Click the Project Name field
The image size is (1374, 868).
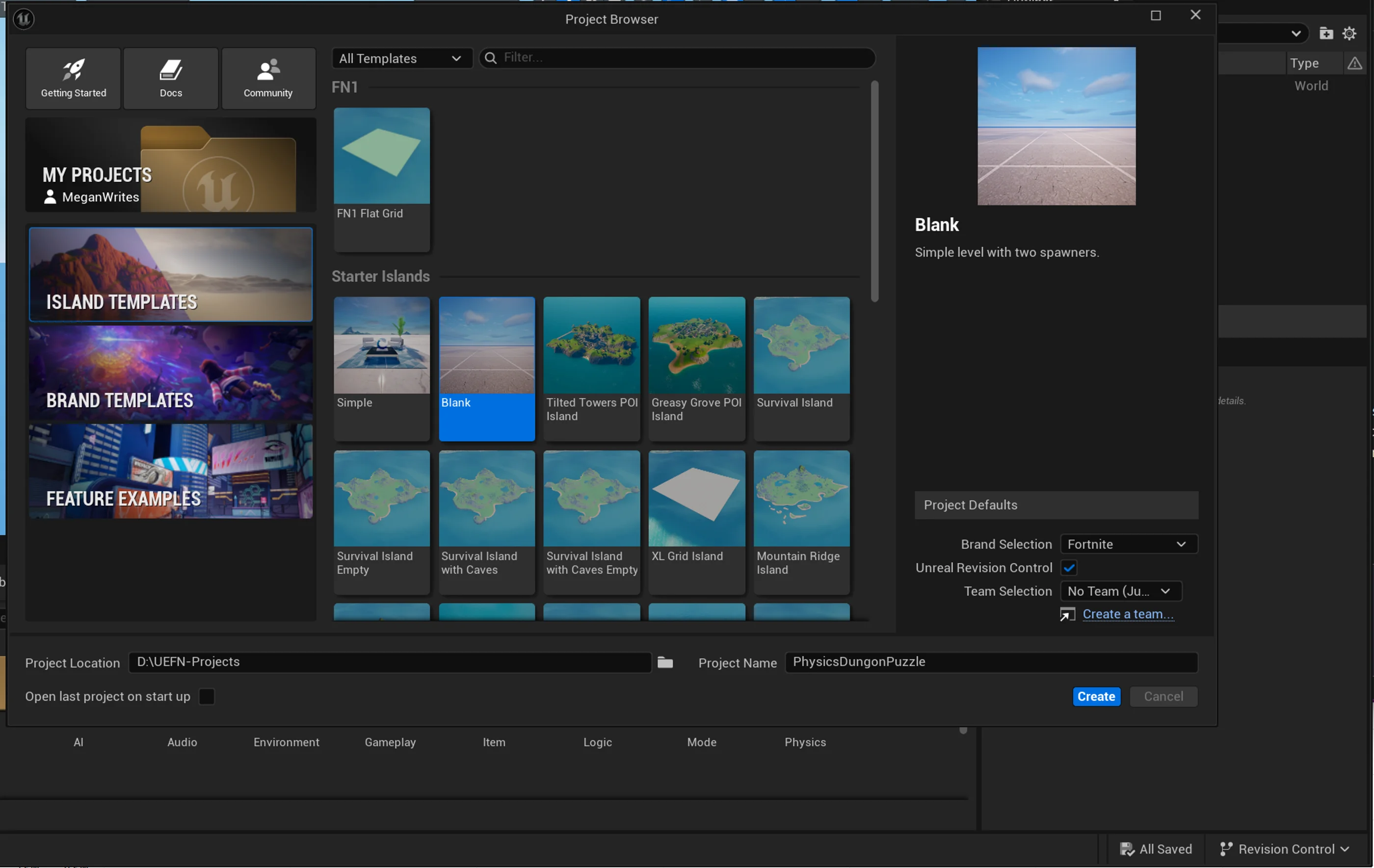click(x=991, y=662)
